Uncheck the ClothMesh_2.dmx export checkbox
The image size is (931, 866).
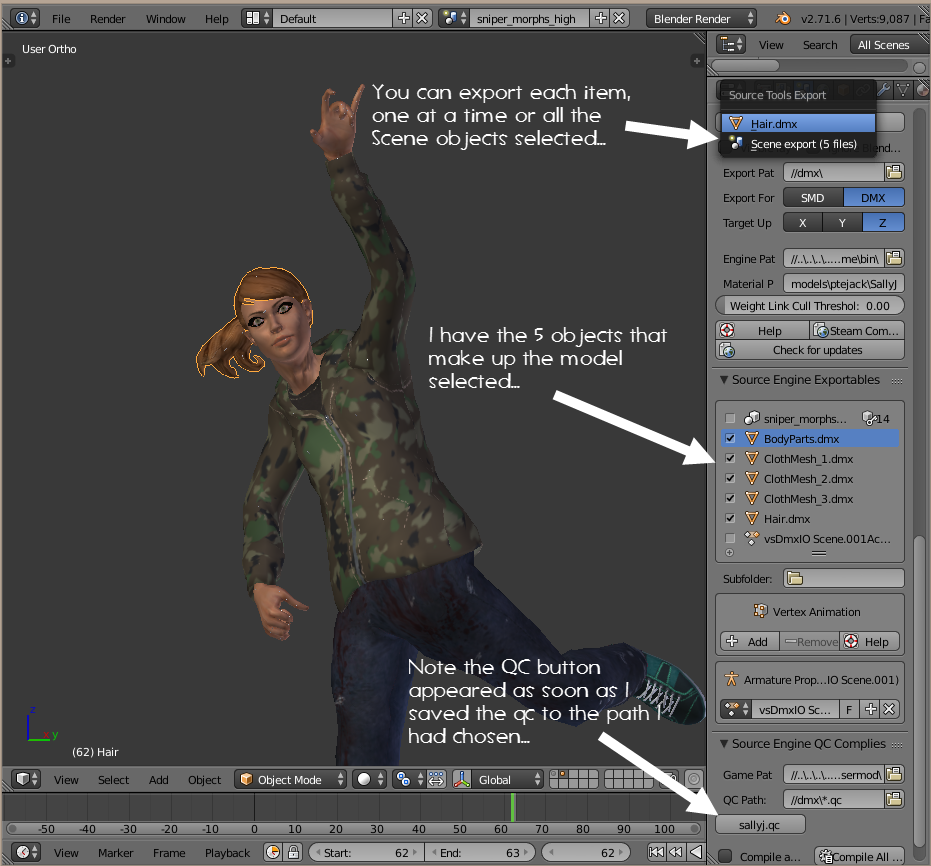[731, 479]
